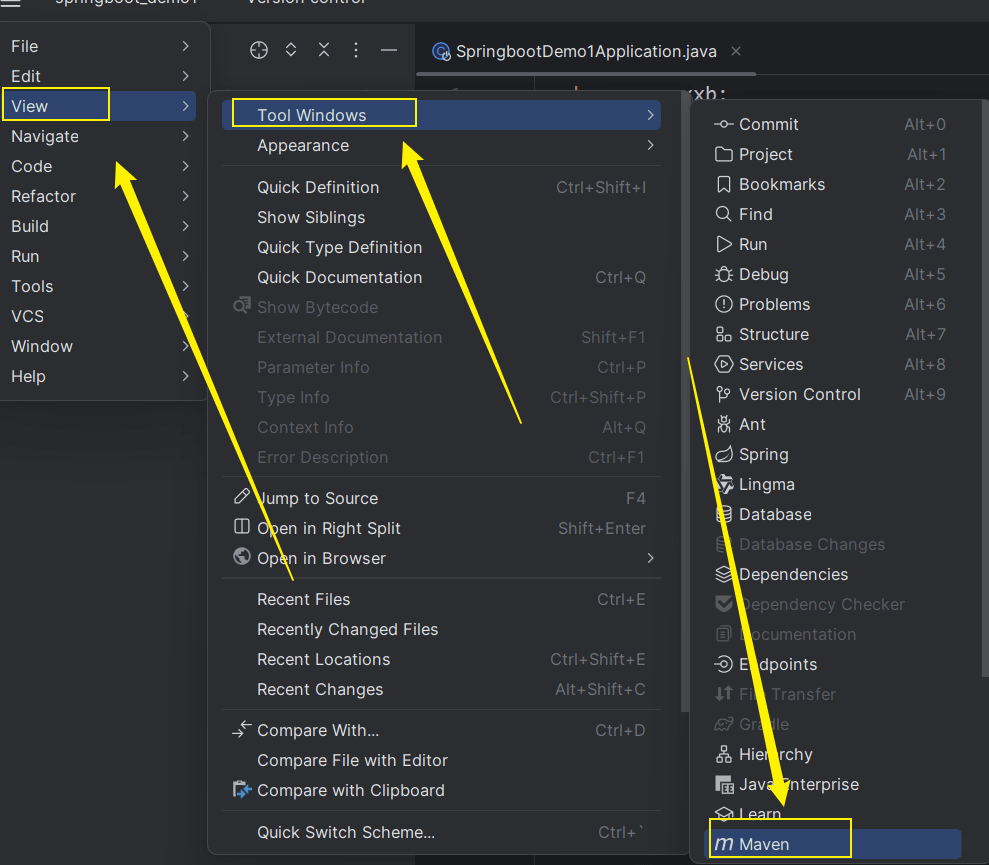Choose Recent Files
This screenshot has width=989, height=865.
click(x=441, y=599)
